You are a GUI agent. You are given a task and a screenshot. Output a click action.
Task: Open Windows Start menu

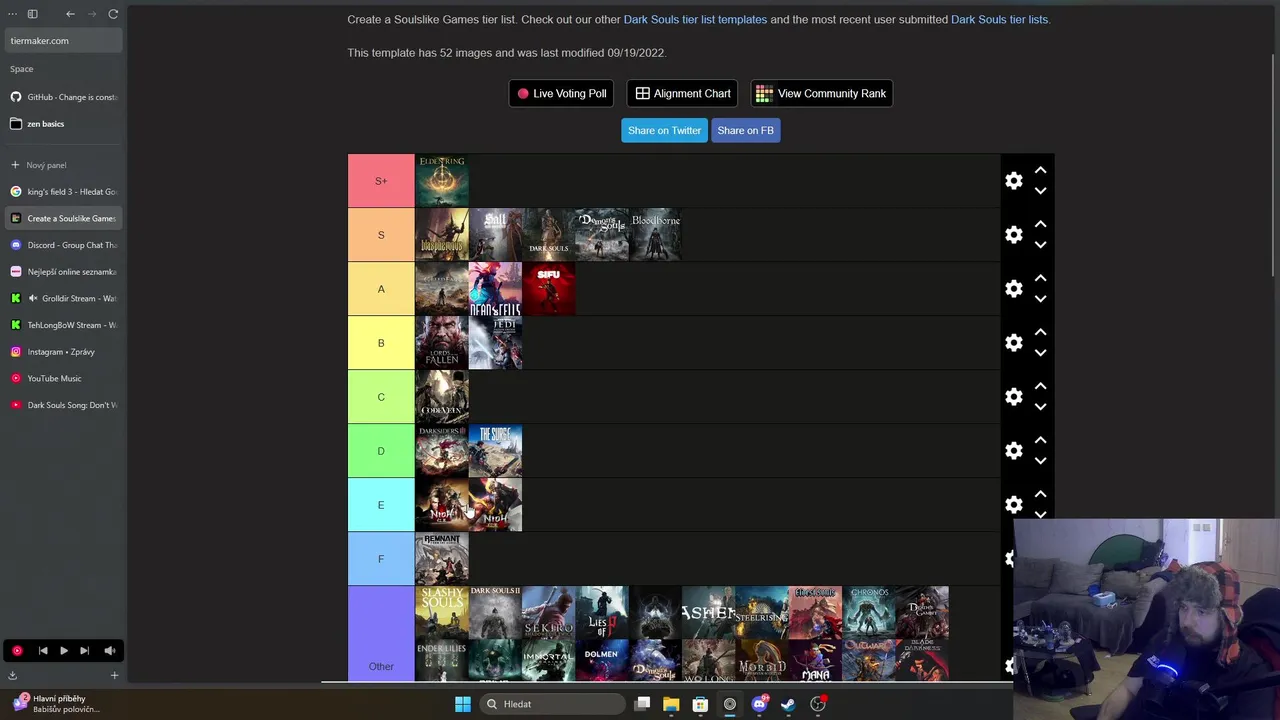pyautogui.click(x=463, y=704)
